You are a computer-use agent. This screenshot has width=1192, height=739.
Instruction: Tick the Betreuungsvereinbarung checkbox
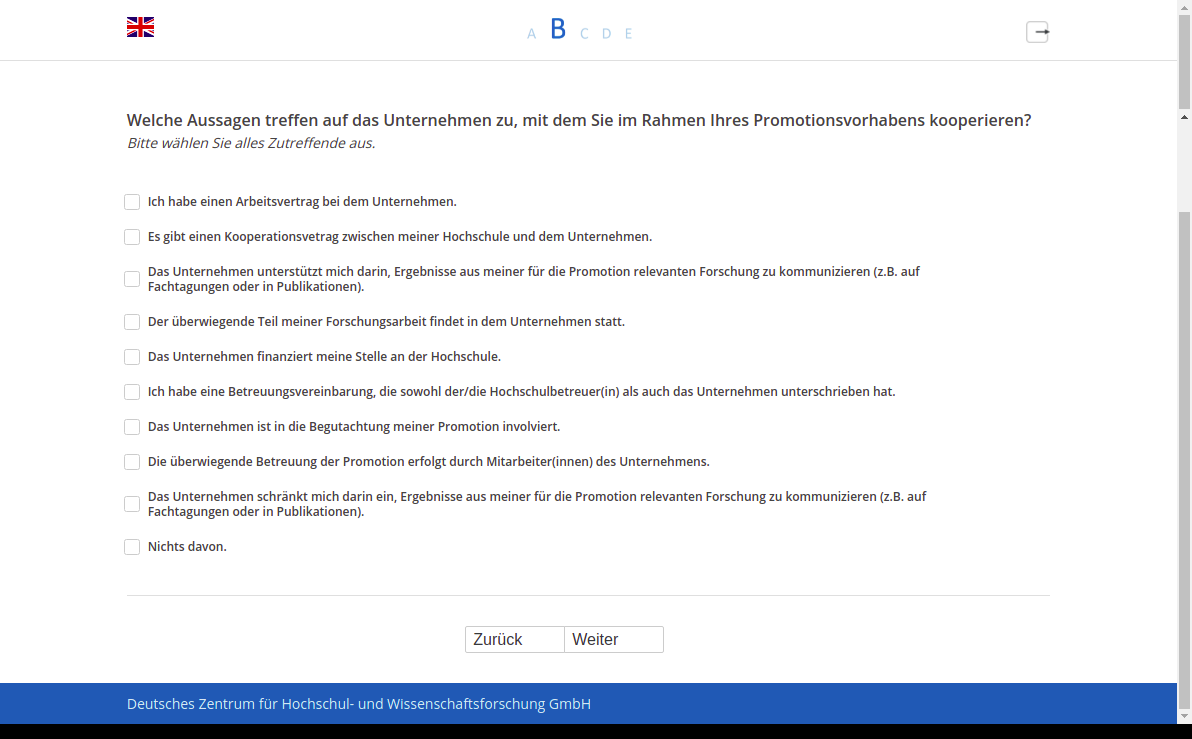(132, 392)
